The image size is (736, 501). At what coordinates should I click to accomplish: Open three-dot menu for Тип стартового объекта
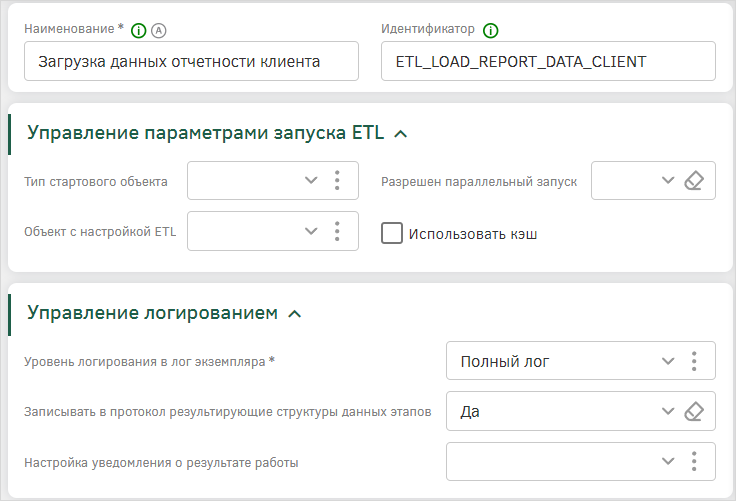click(x=337, y=180)
